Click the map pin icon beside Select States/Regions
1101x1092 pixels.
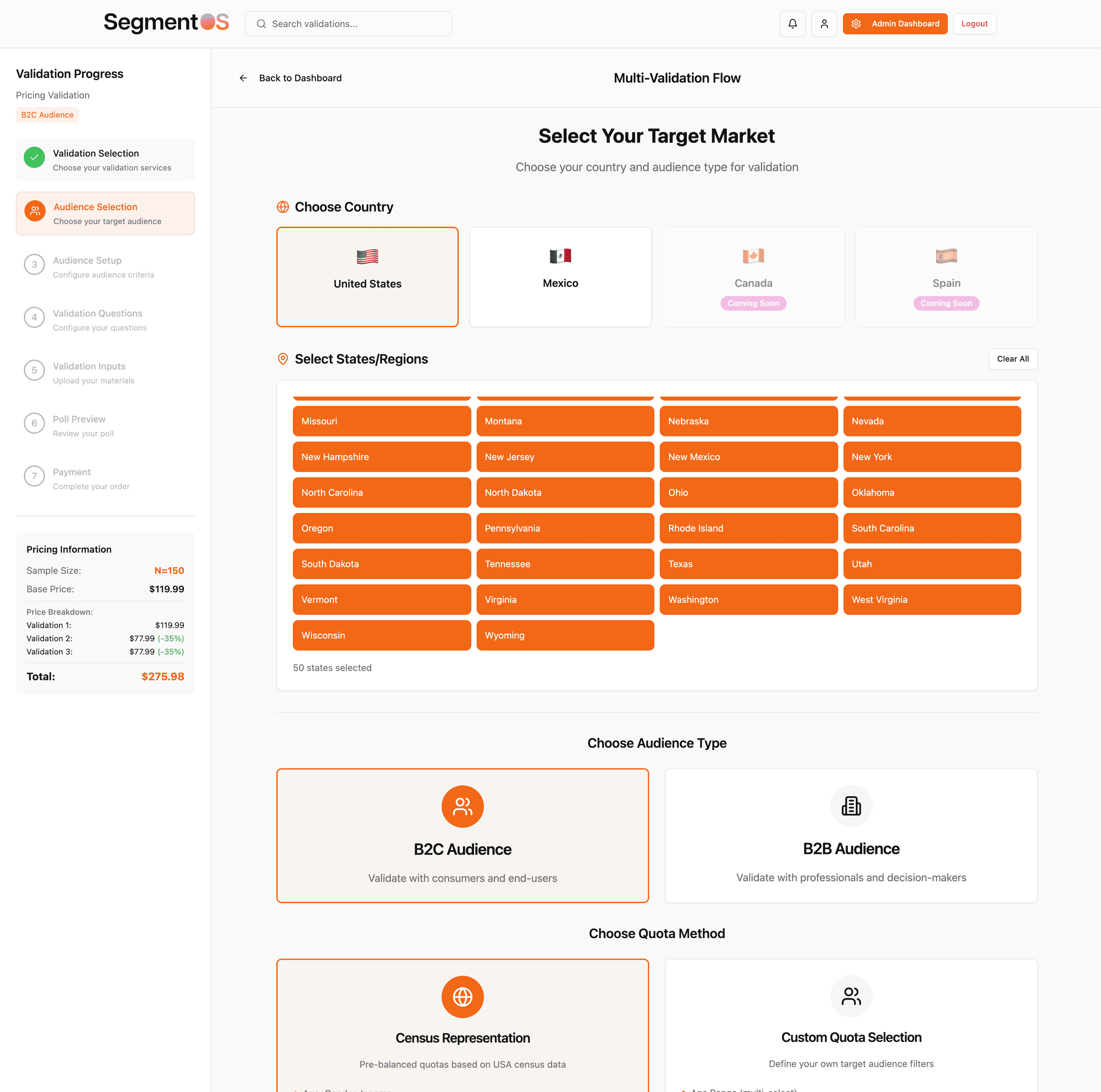coord(283,359)
